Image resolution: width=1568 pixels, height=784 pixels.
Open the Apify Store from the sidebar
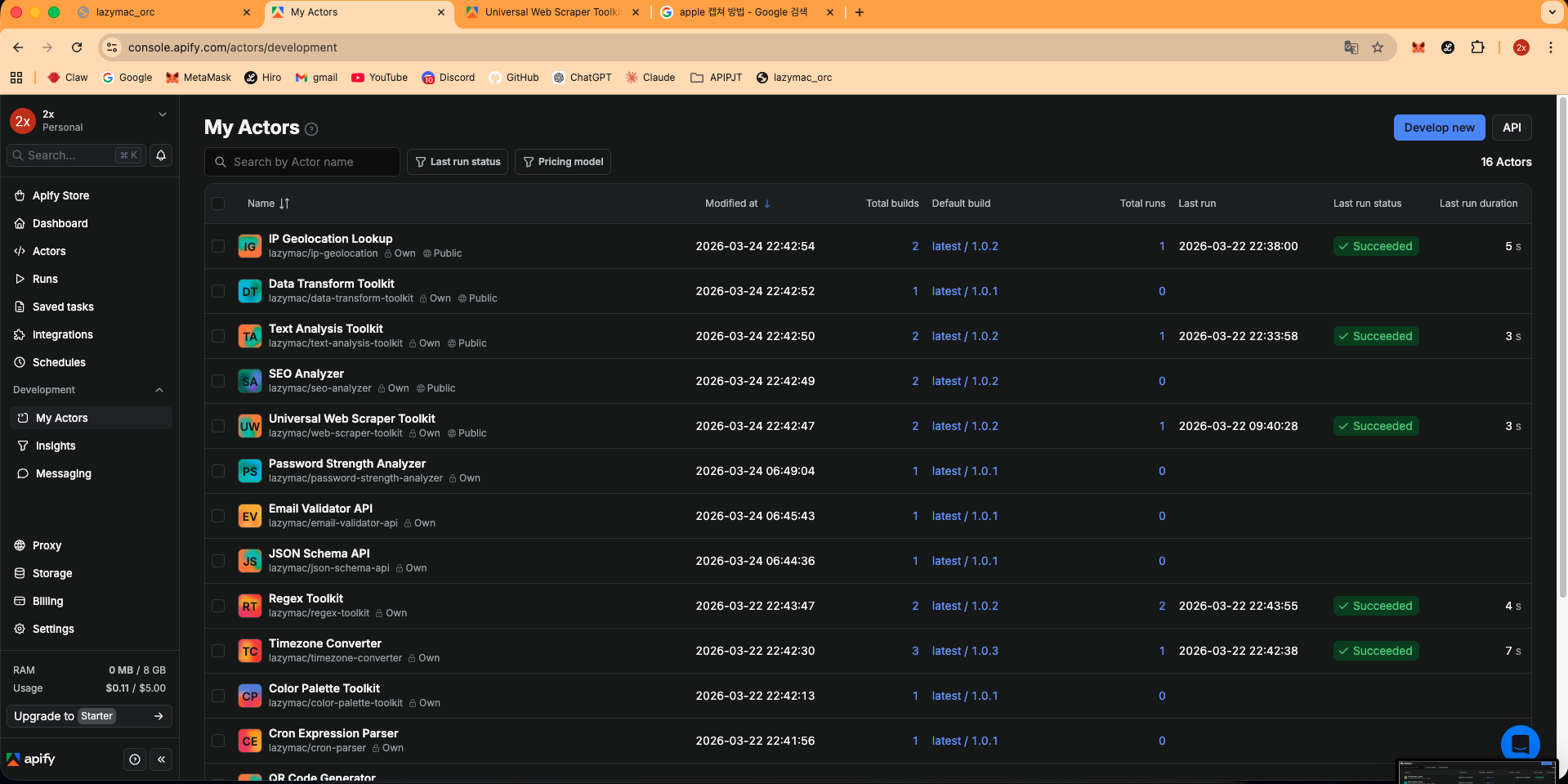[x=60, y=195]
